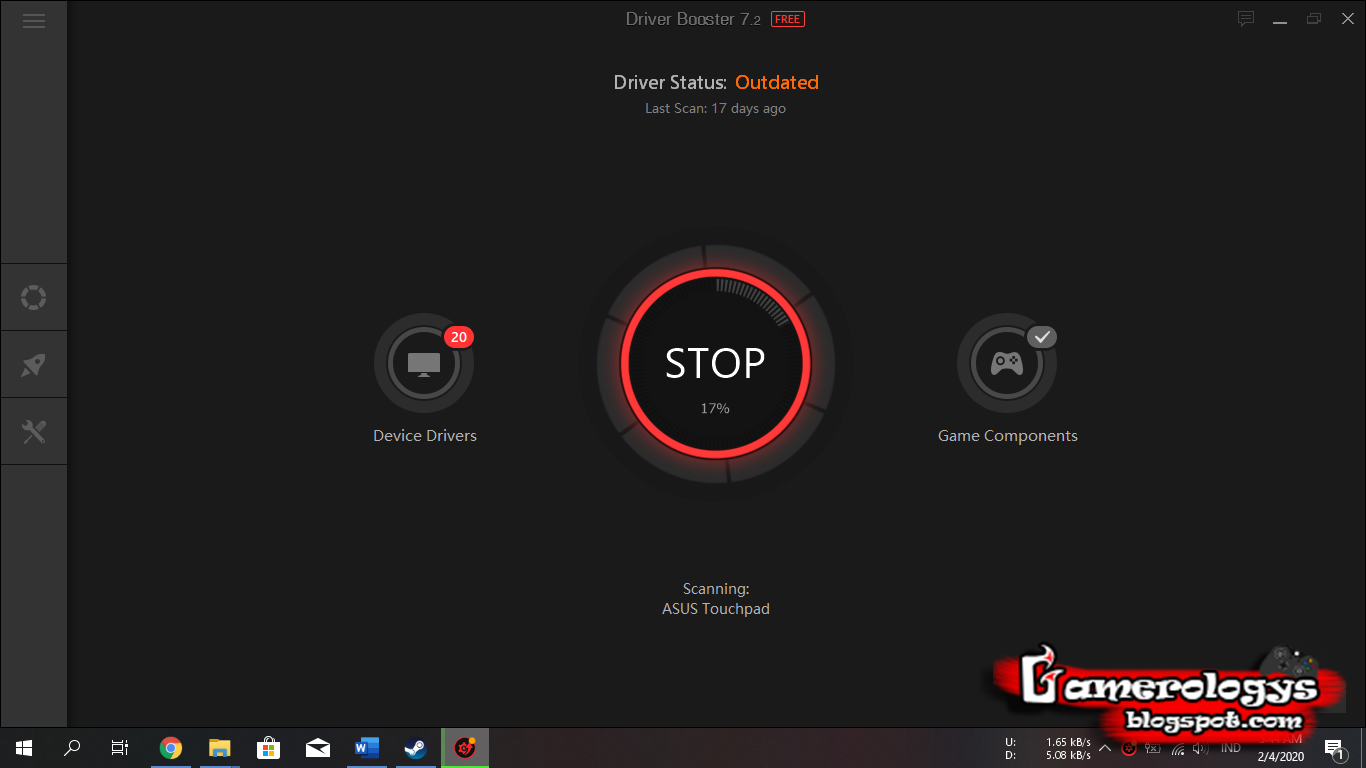
Task: Open the Game Components gamepad icon
Action: [x=1007, y=363]
